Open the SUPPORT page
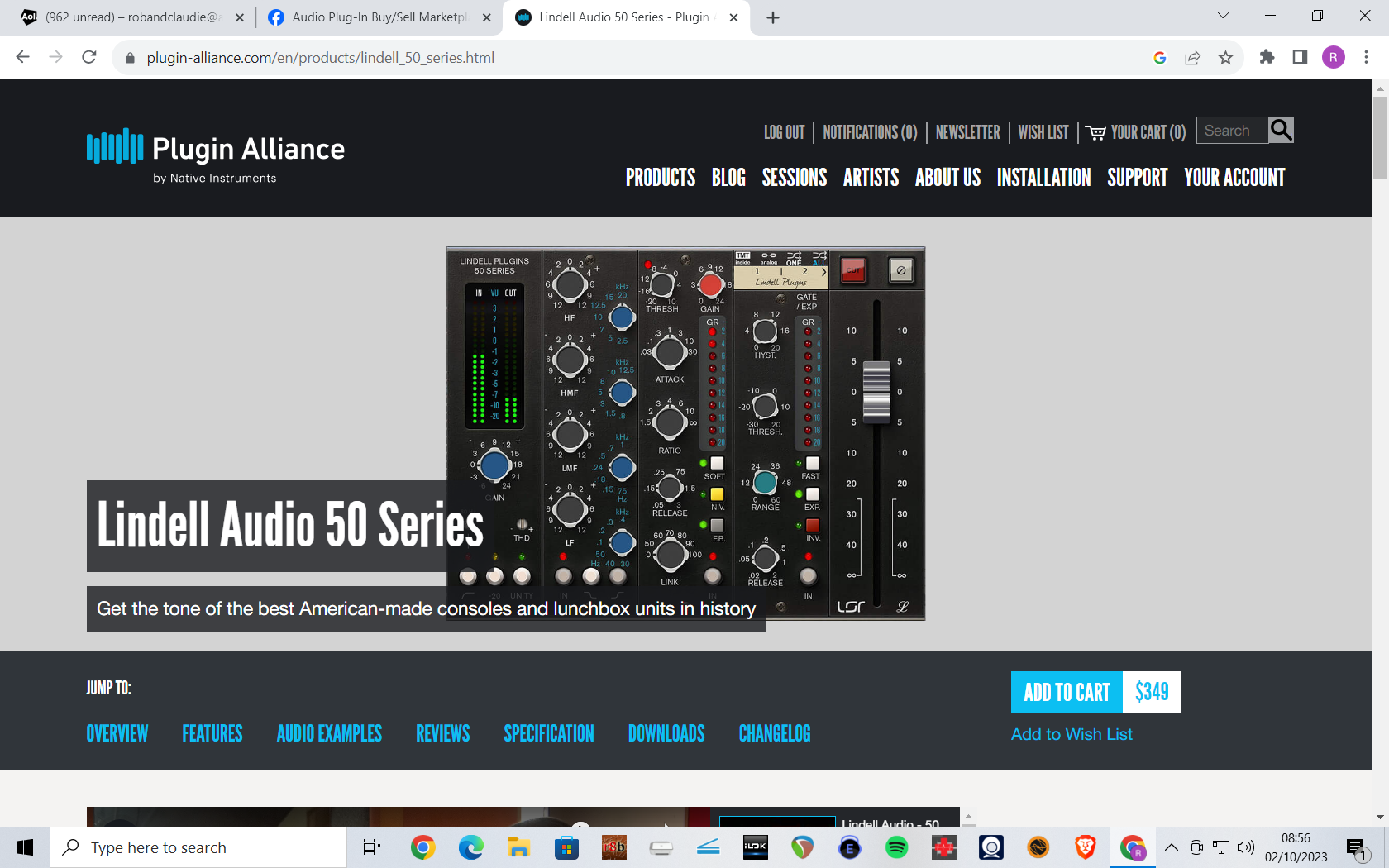 tap(1137, 177)
